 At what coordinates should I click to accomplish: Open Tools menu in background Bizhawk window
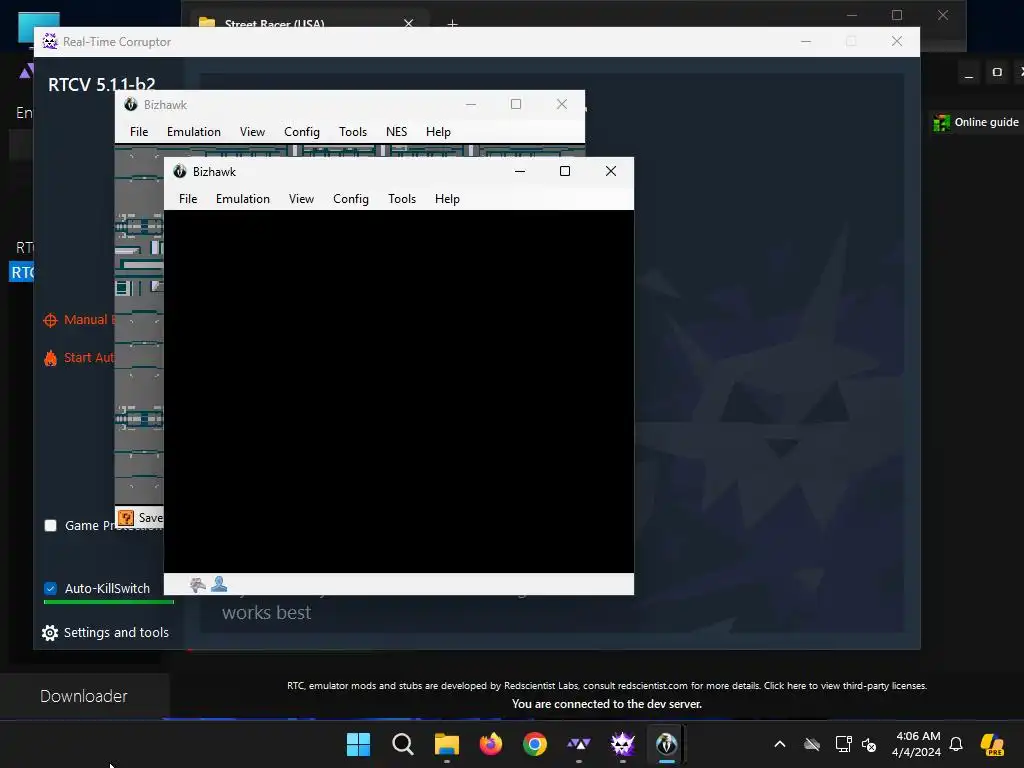pos(353,132)
